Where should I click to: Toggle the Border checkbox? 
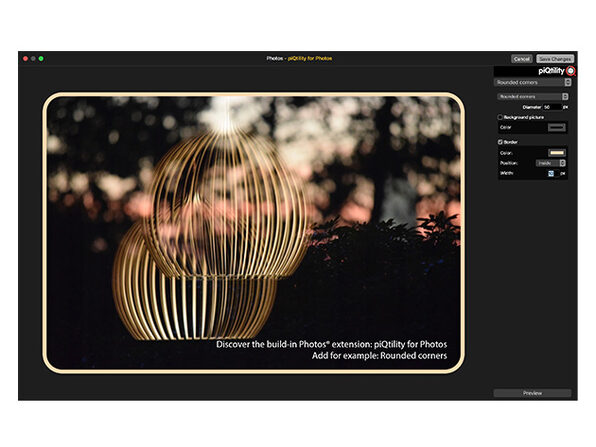pos(500,142)
